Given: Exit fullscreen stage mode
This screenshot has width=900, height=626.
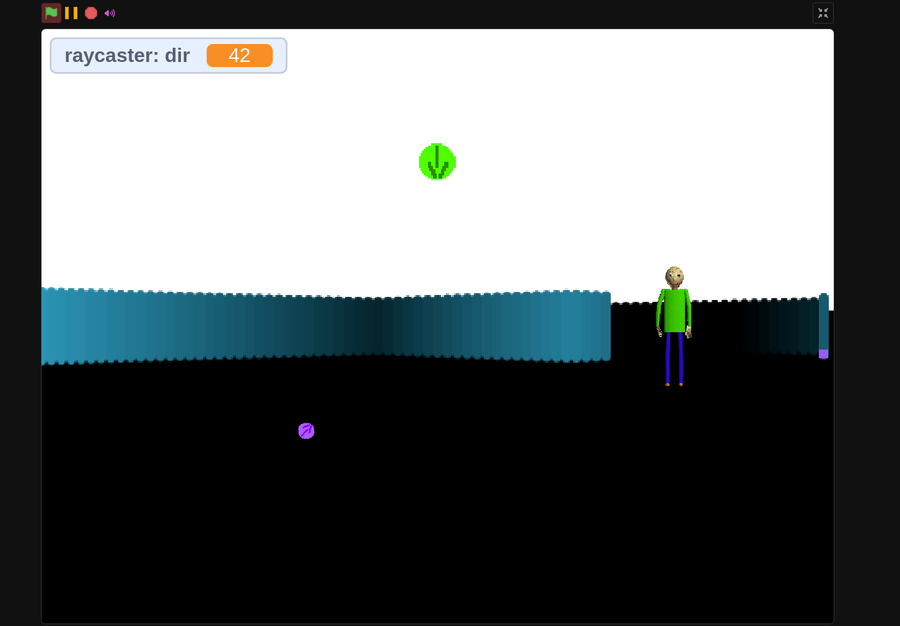Looking at the screenshot, I should point(823,13).
